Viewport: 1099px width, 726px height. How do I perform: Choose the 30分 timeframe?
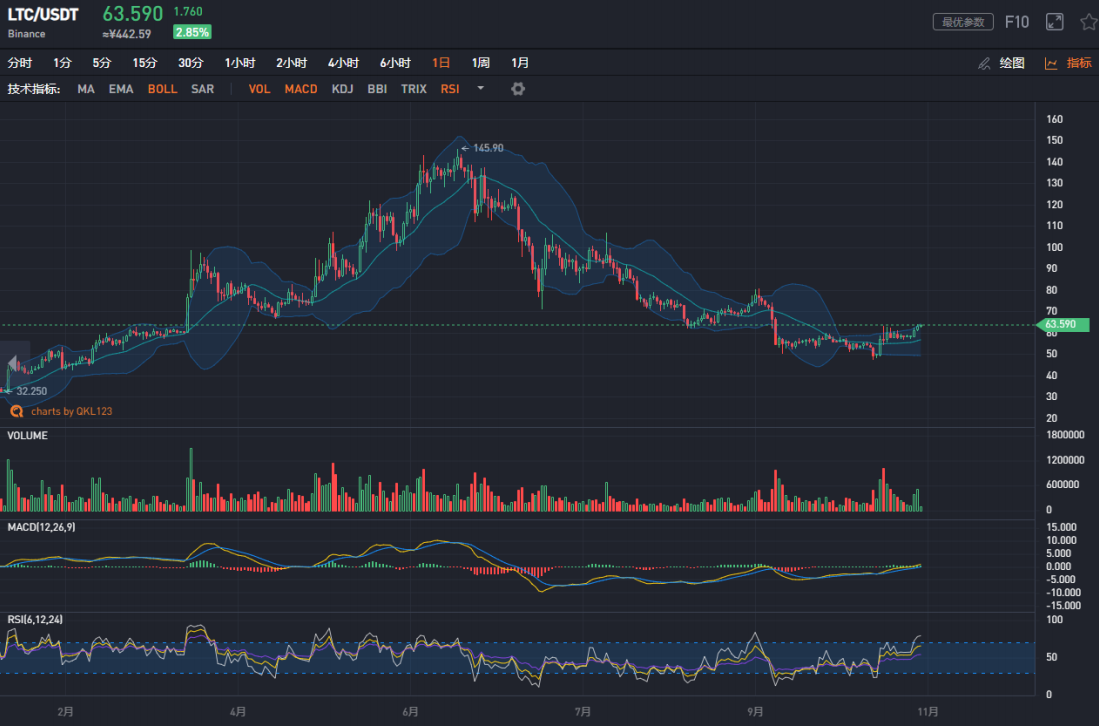coord(191,63)
